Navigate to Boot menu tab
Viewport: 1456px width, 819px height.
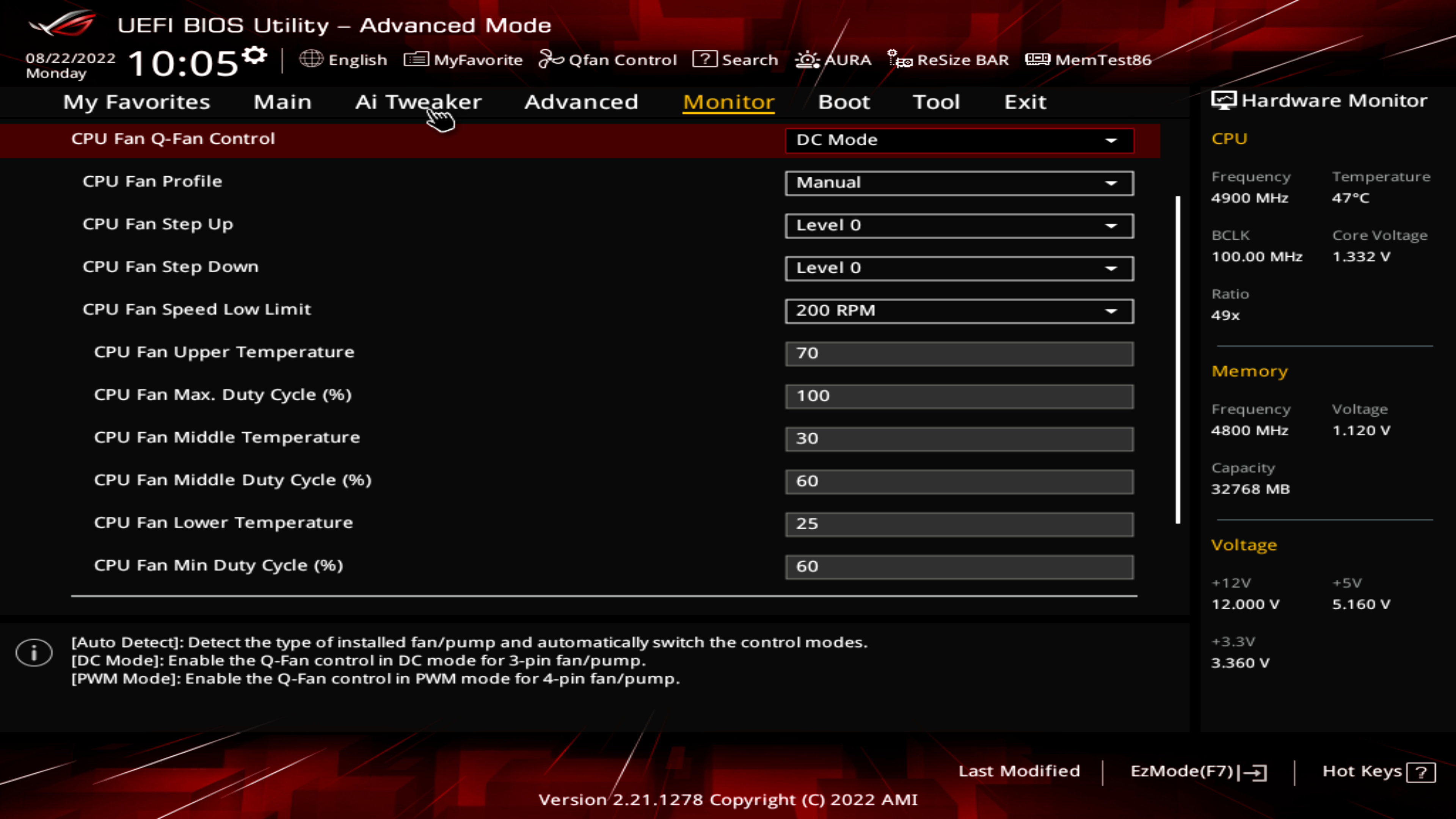pyautogui.click(x=844, y=101)
